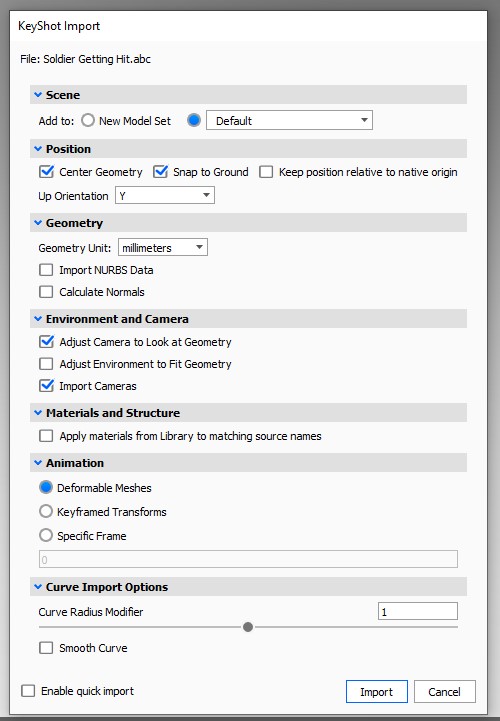Collapse the Environment and Camera section

(38, 319)
